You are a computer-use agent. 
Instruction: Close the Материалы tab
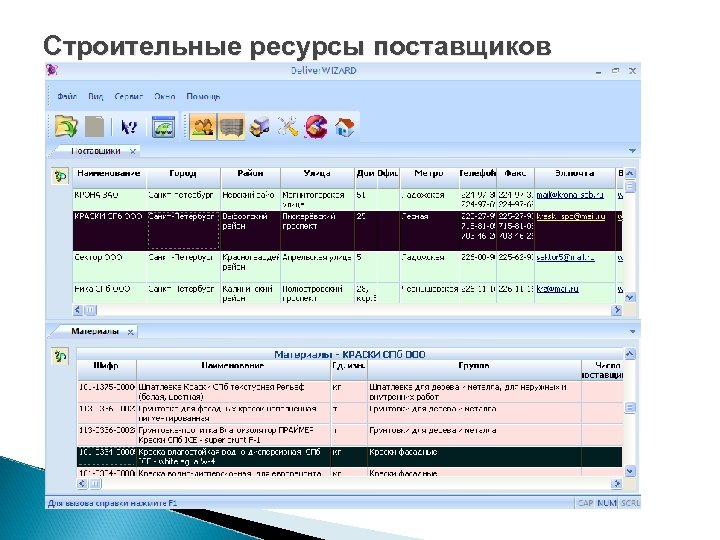pos(131,332)
